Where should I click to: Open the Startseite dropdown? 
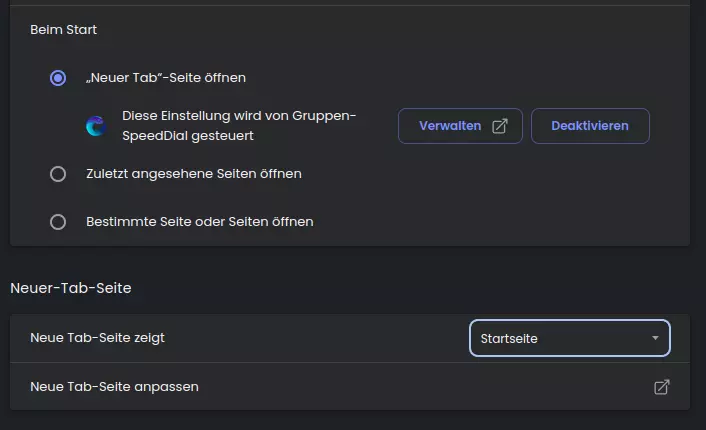tap(570, 338)
